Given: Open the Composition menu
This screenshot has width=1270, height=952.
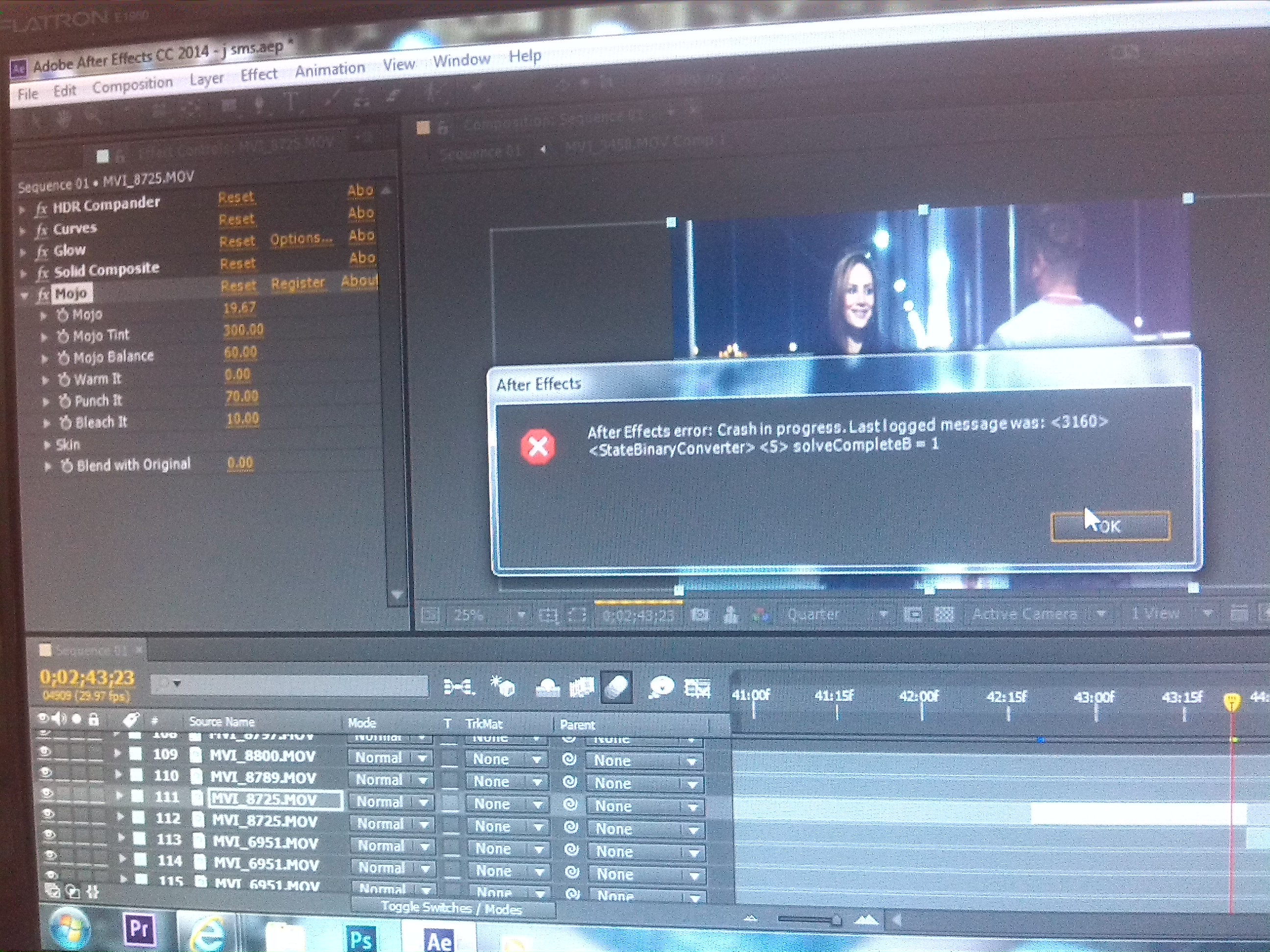Looking at the screenshot, I should tap(132, 85).
